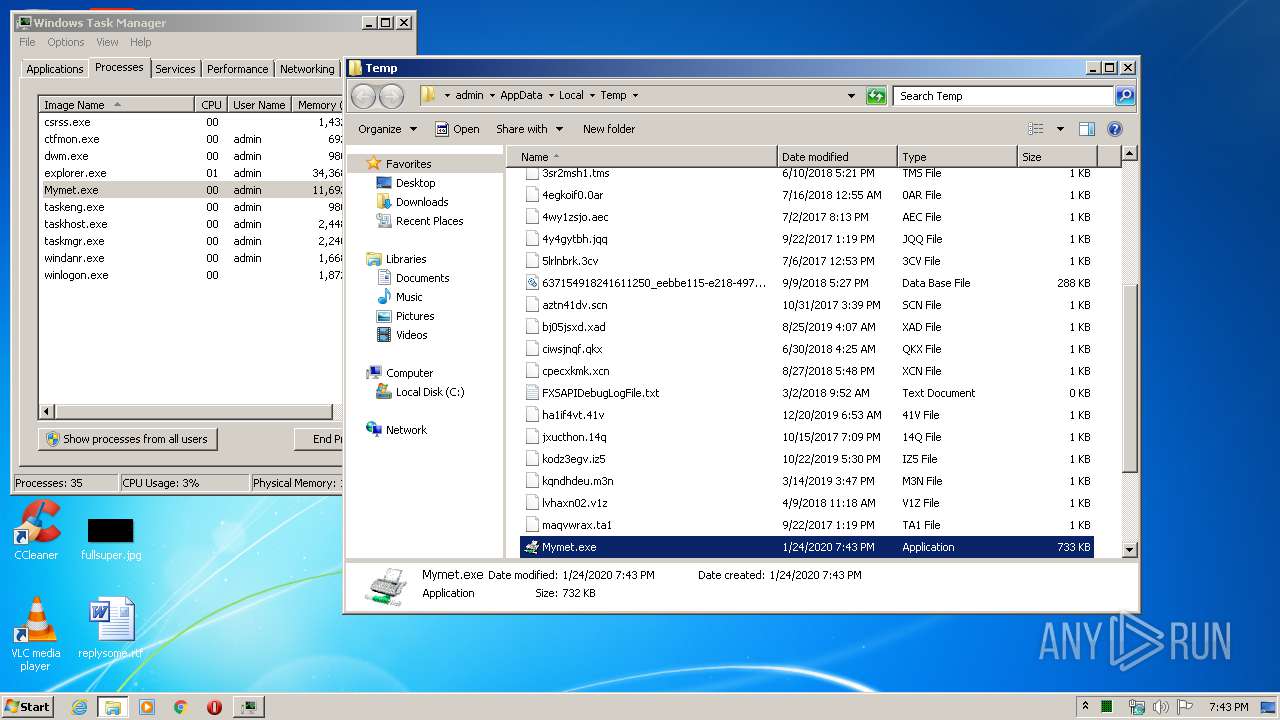Select Mymet.exe file in Temp folder
This screenshot has height=720, width=1280.
click(x=806, y=547)
